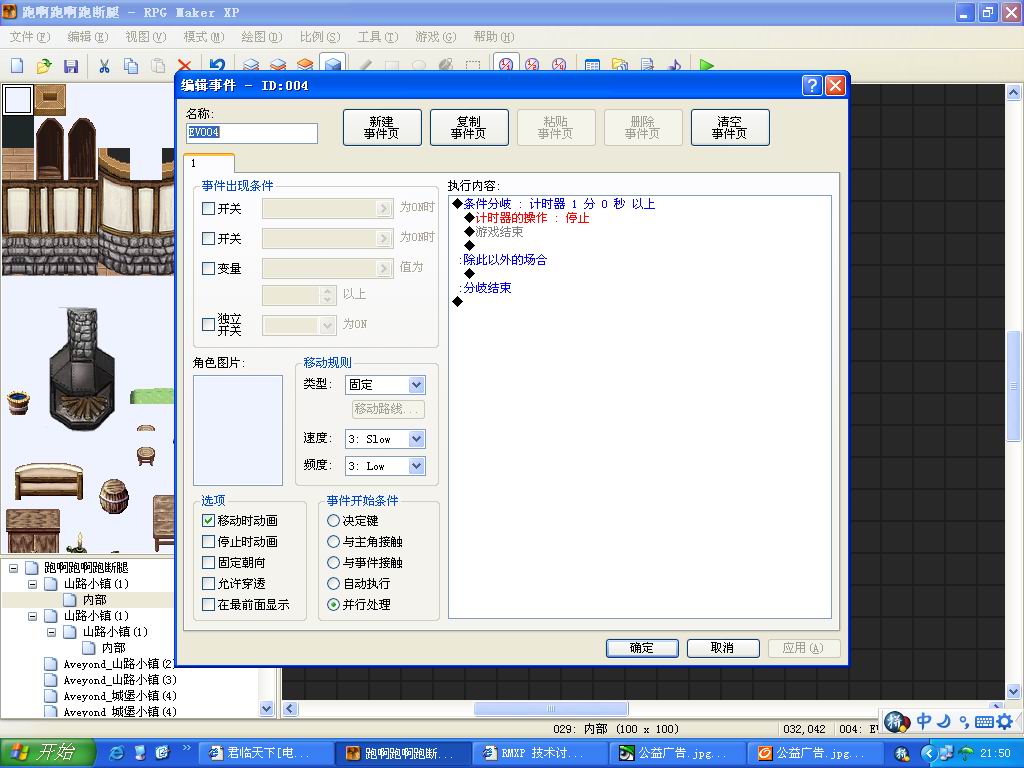This screenshot has height=768, width=1024.
Task: Collapse the 跑啊跑啊跑断腿 root tree node
Action: [x=13, y=568]
